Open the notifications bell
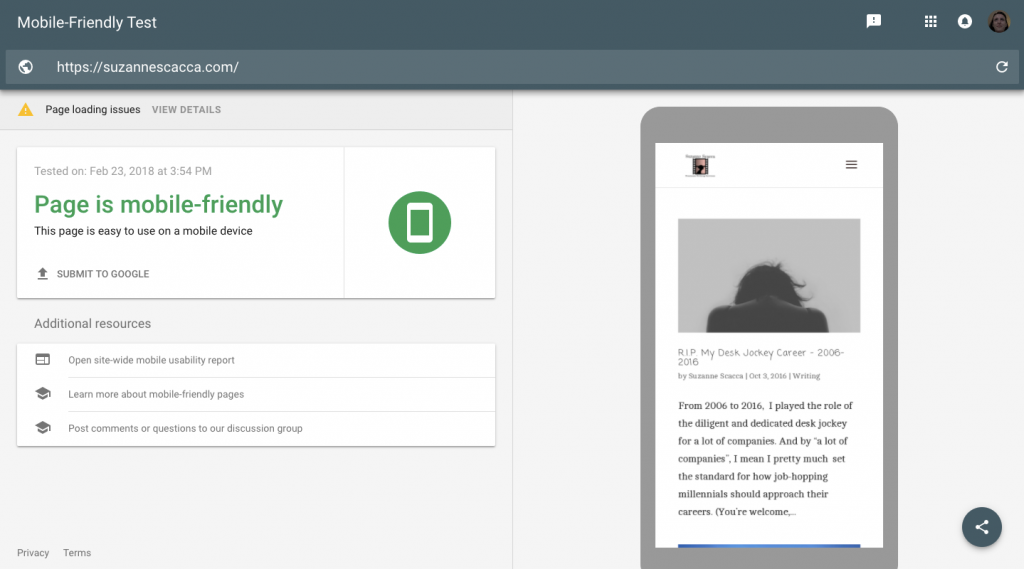Screen dimensions: 1024x569 tap(965, 22)
